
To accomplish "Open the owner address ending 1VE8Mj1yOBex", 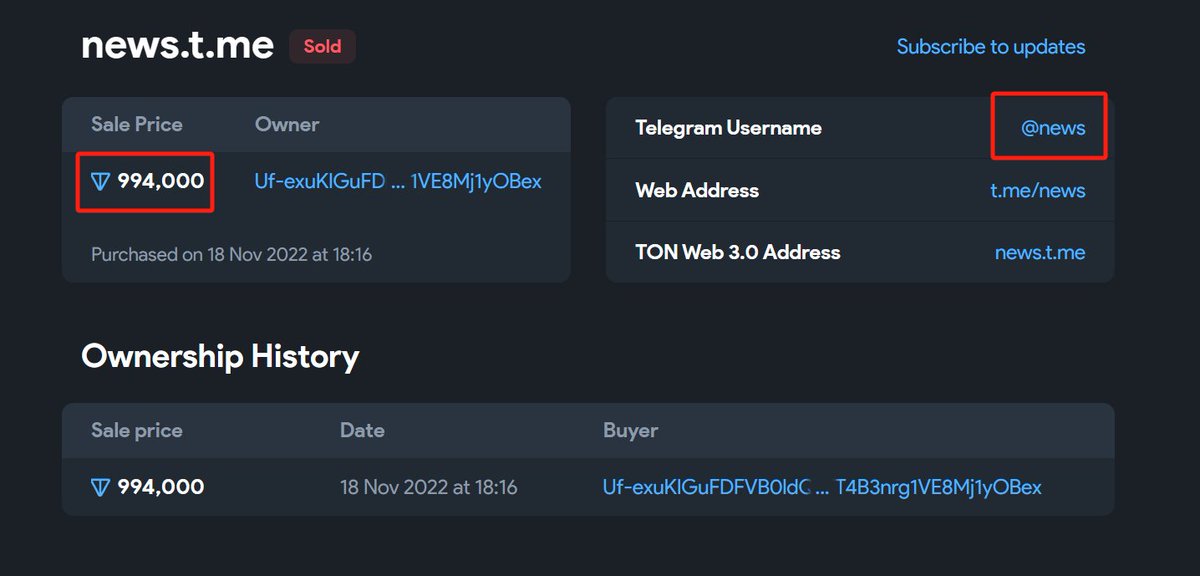I will [x=398, y=181].
